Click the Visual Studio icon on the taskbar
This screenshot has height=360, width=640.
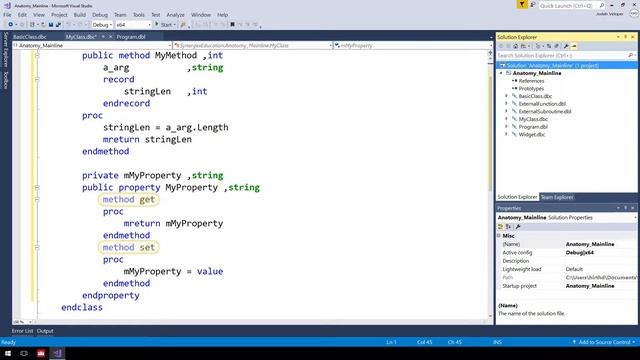(58, 353)
